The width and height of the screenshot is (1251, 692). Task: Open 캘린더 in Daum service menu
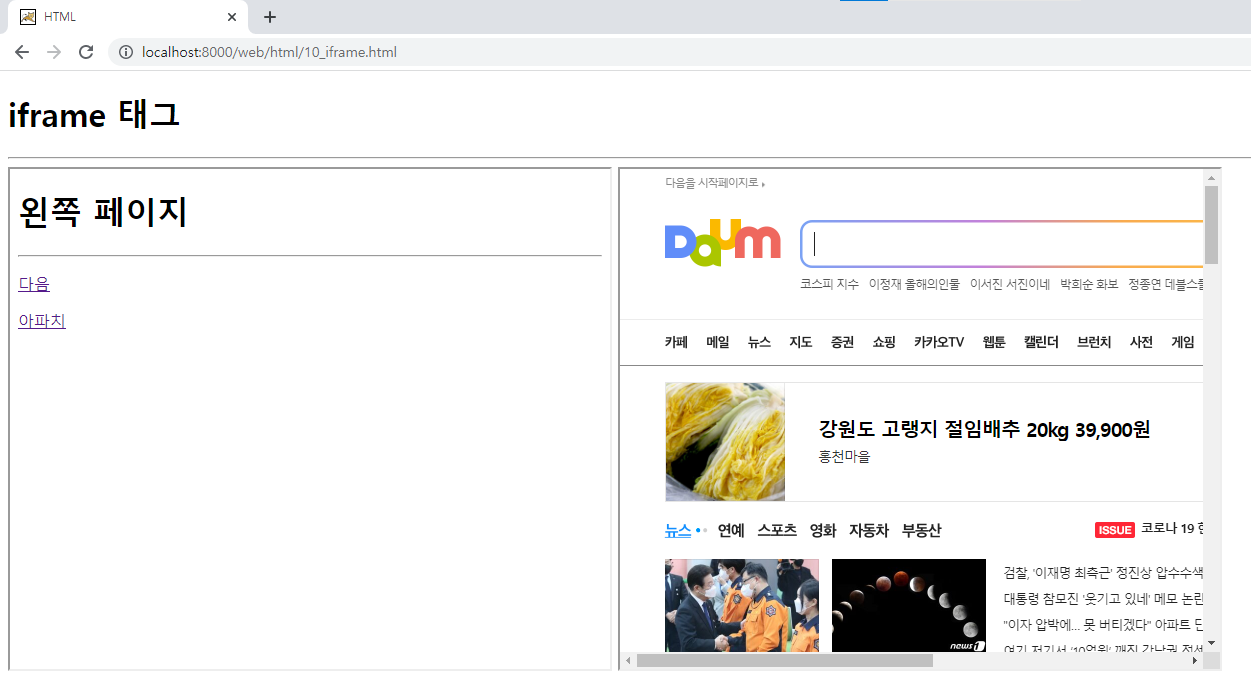pos(1041,342)
